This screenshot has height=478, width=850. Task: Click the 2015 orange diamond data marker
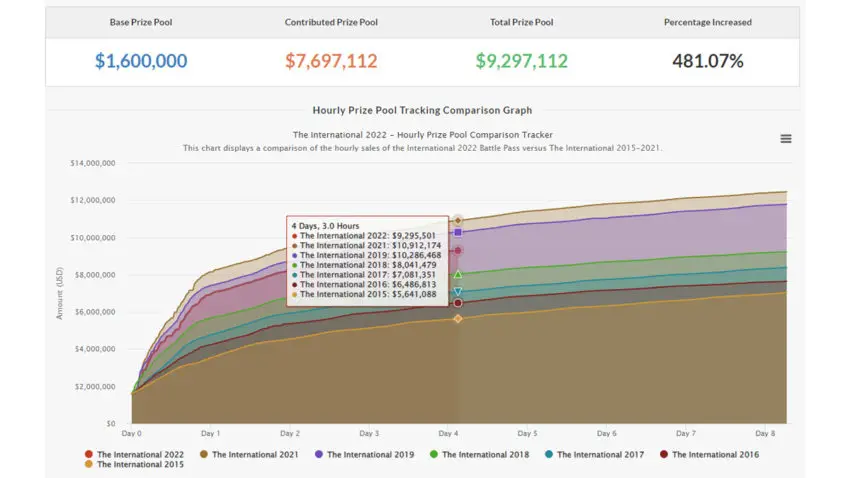coord(458,319)
